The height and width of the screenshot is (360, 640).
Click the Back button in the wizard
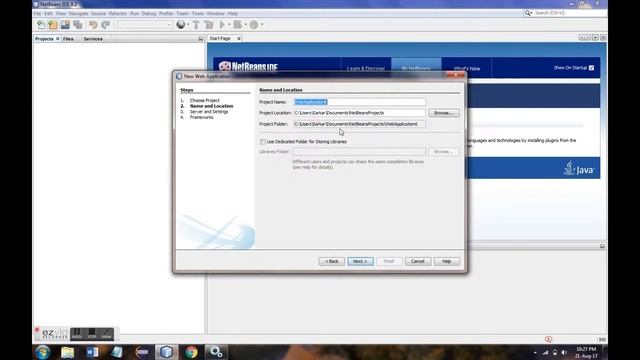tap(331, 261)
